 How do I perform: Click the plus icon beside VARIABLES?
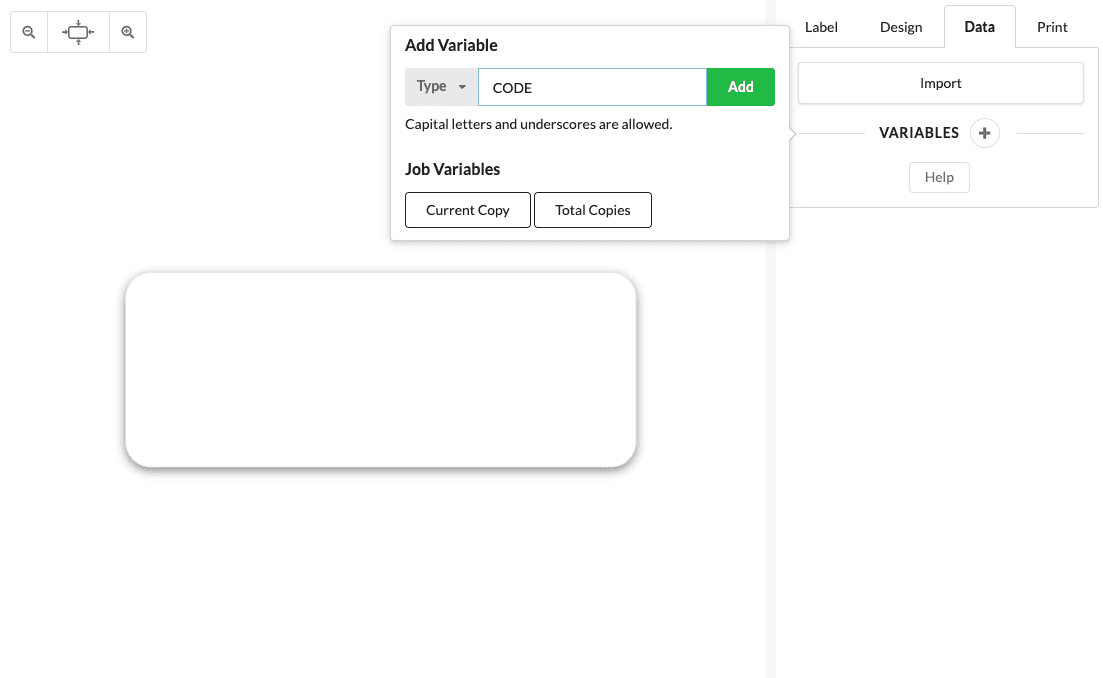[x=984, y=132]
